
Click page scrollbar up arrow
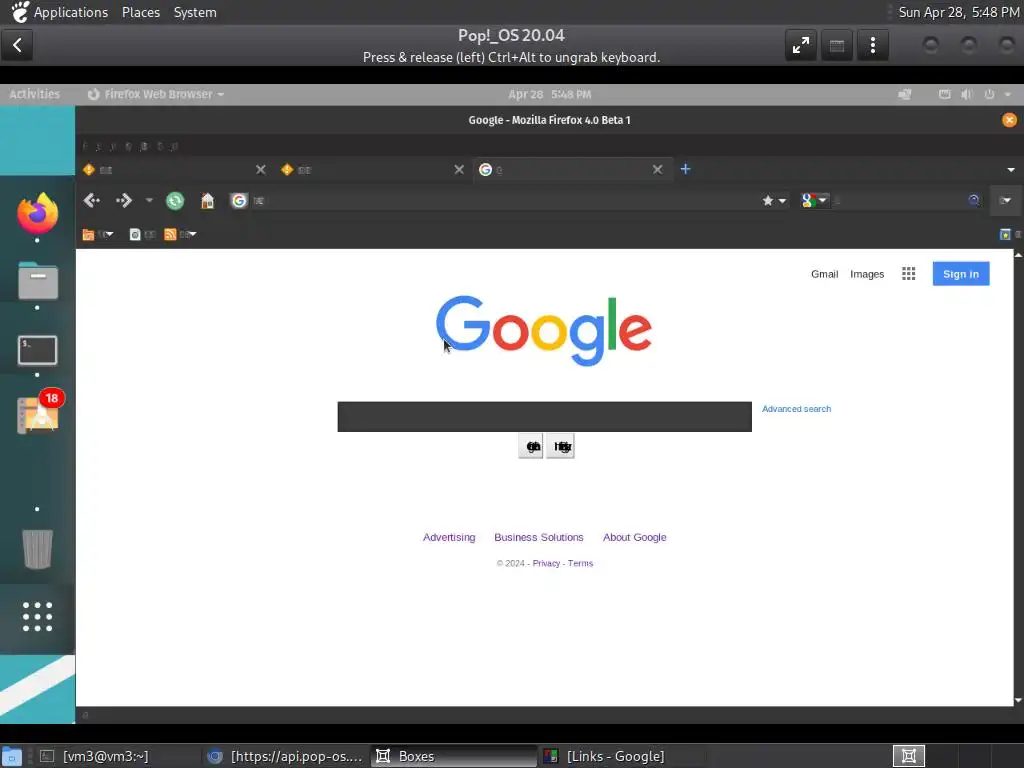tap(1017, 255)
